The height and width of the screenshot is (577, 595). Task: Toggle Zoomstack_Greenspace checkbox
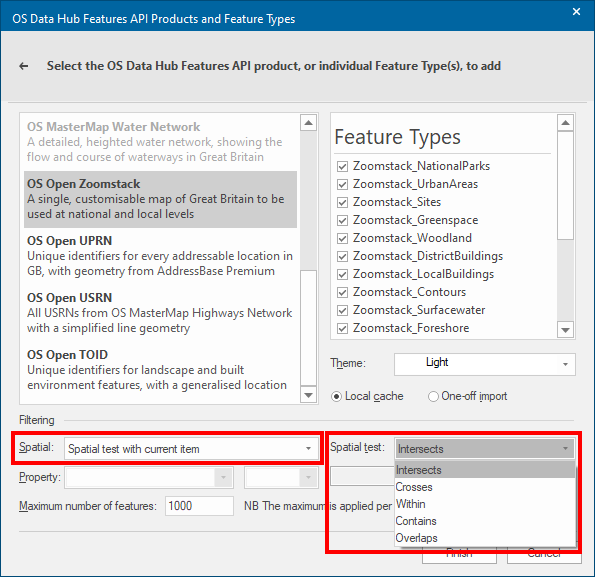pos(342,220)
